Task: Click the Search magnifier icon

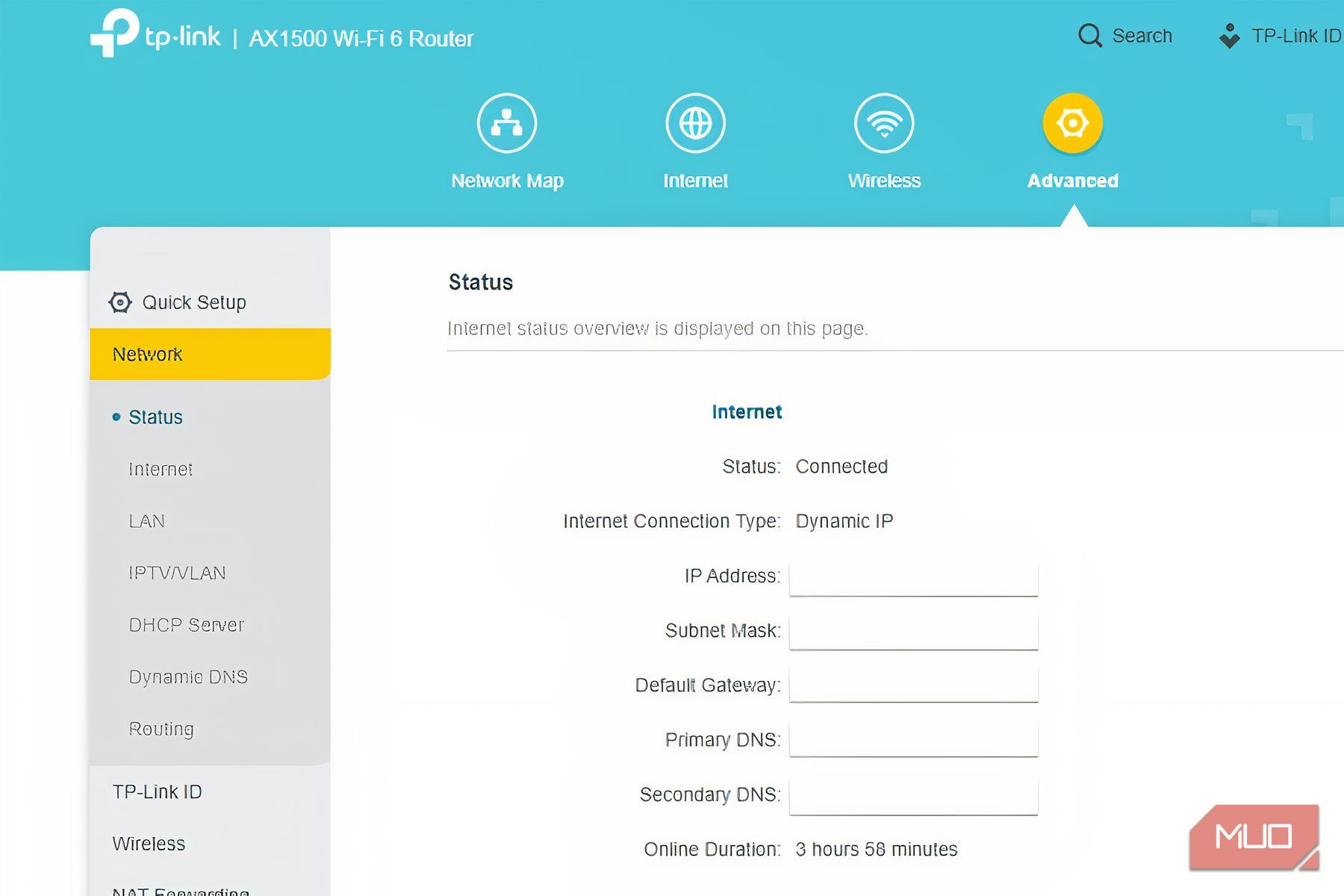Action: coord(1090,36)
